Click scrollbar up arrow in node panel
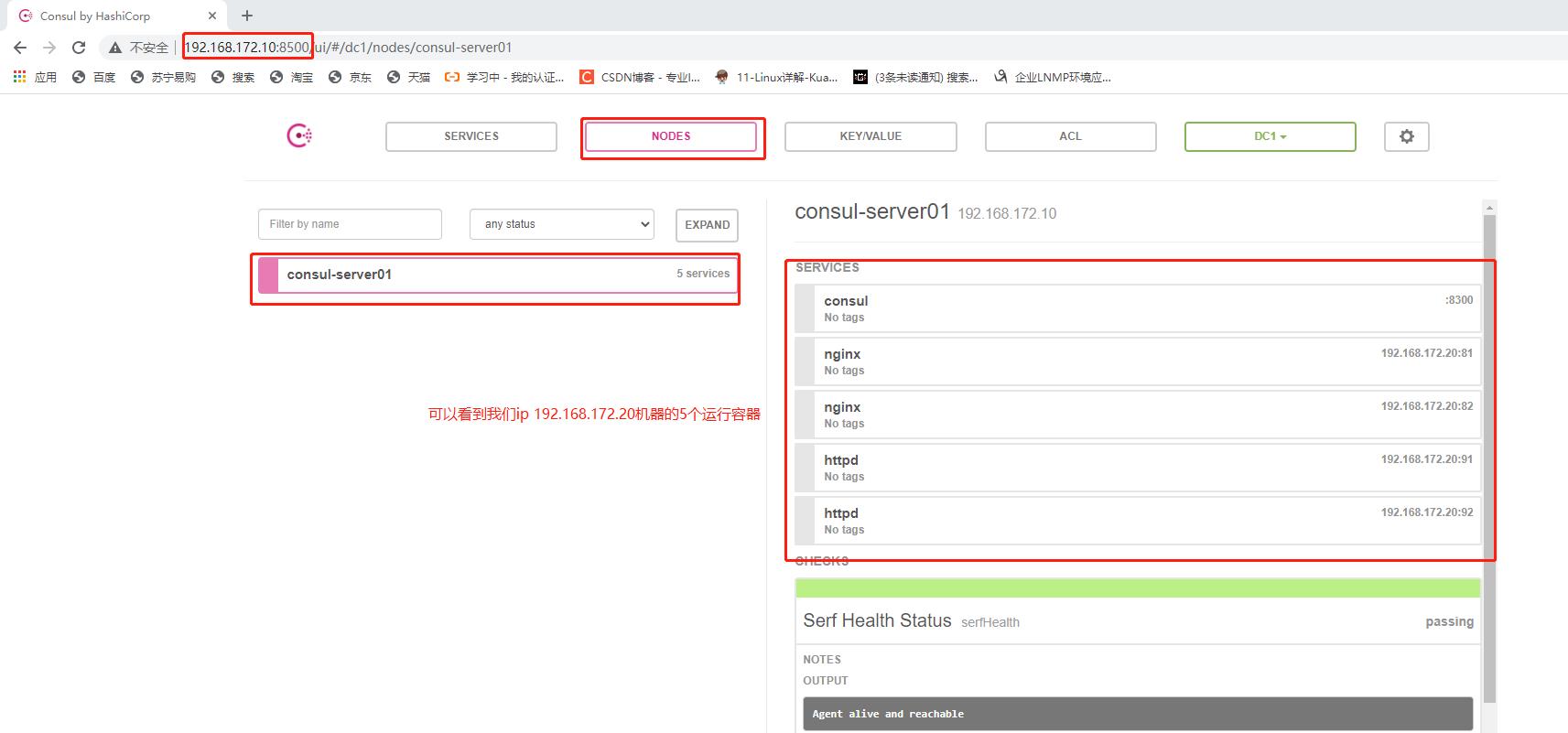 (1489, 207)
